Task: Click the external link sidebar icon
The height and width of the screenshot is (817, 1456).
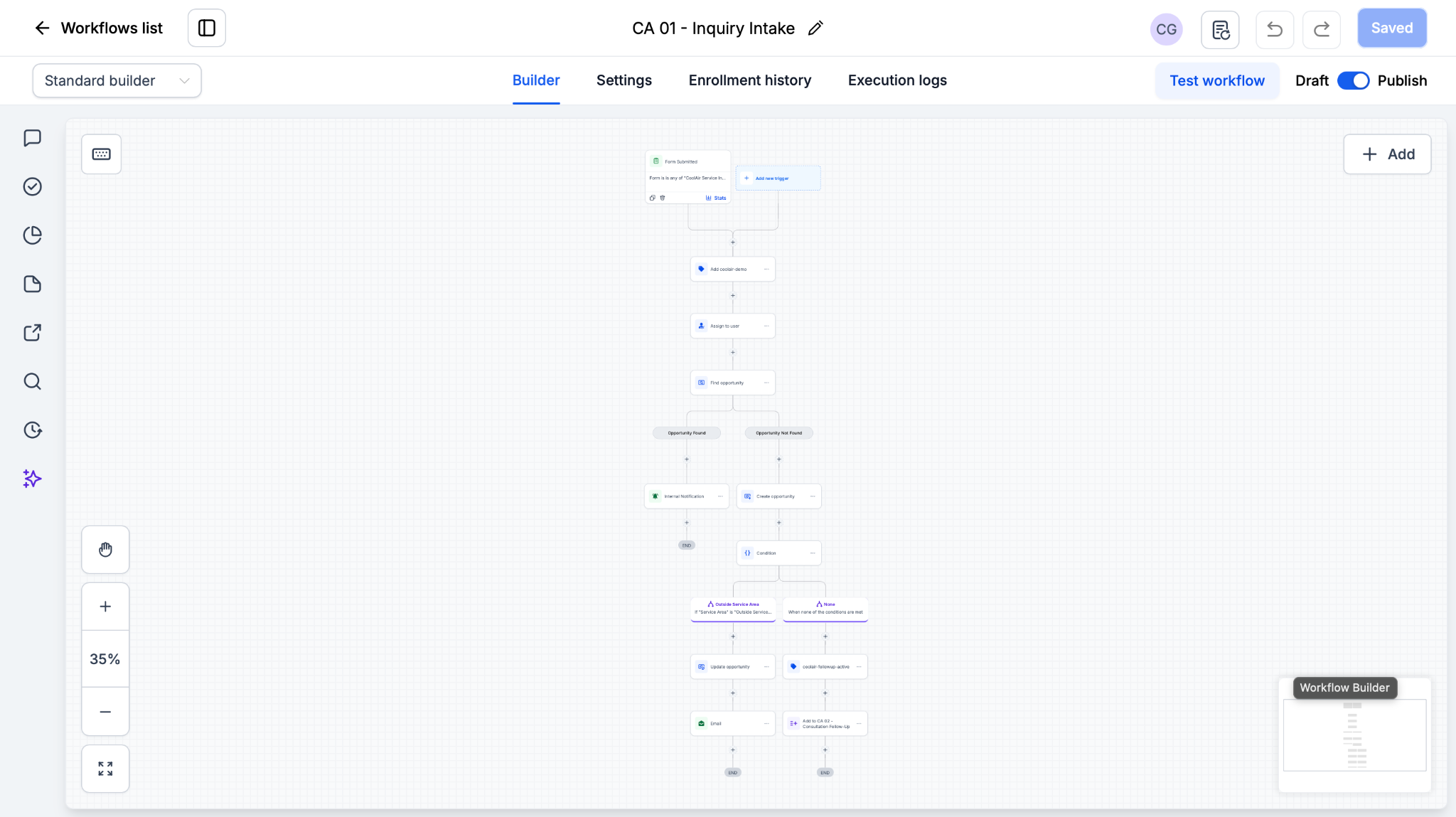Action: (33, 332)
